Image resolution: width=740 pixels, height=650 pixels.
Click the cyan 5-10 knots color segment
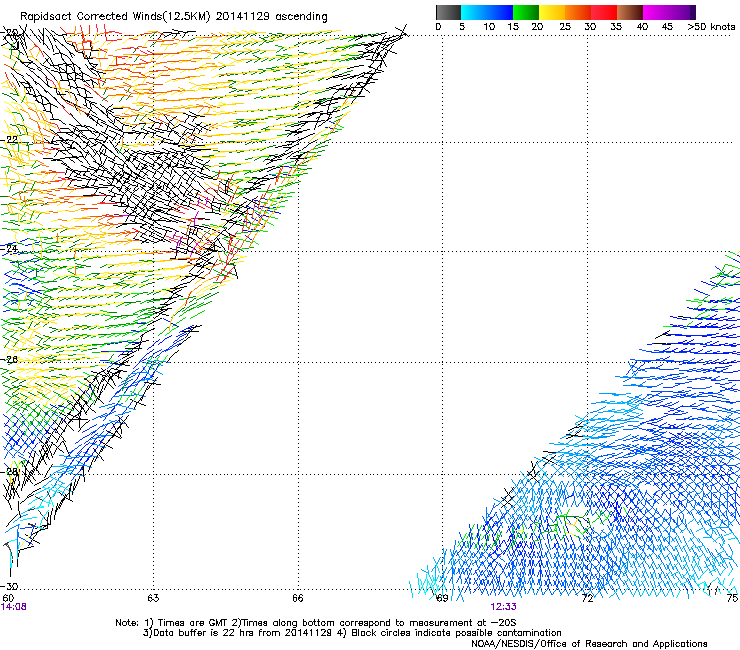[x=474, y=12]
